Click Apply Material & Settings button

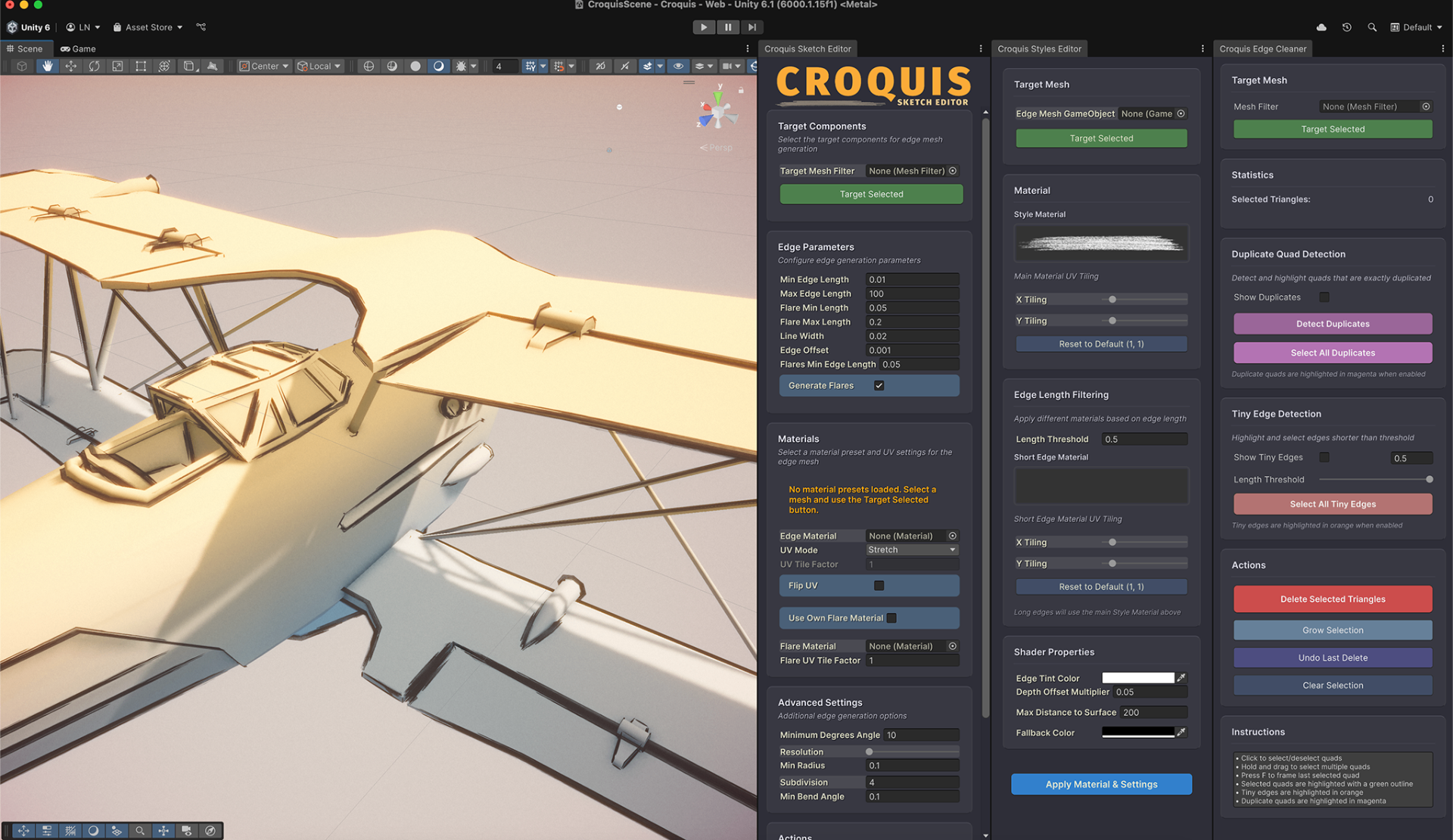pyautogui.click(x=1101, y=784)
